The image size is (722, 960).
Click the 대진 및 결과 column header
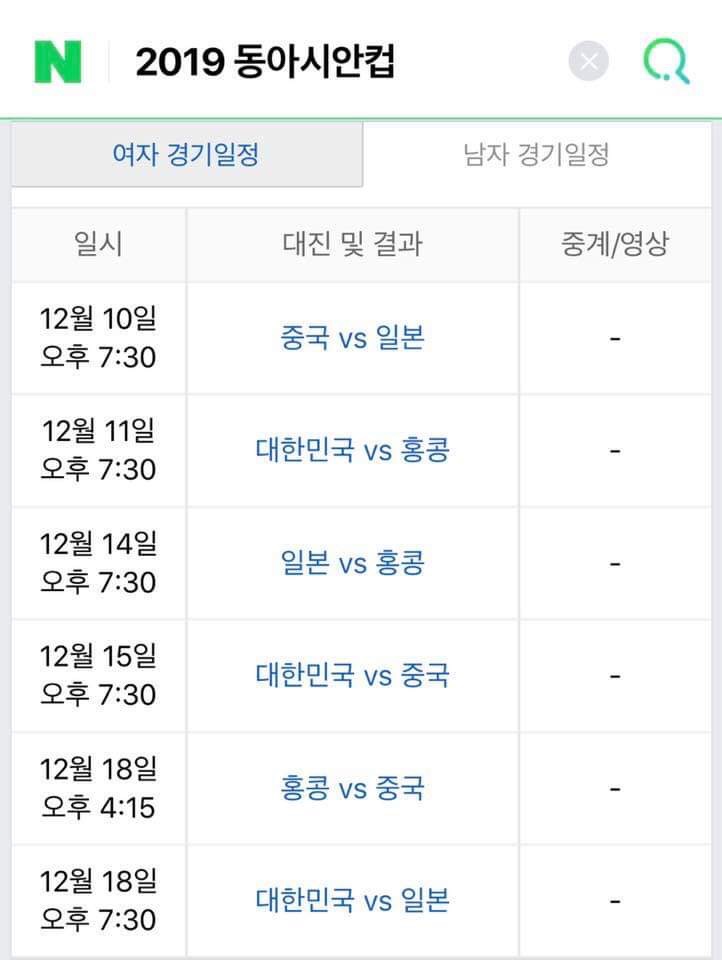(352, 244)
